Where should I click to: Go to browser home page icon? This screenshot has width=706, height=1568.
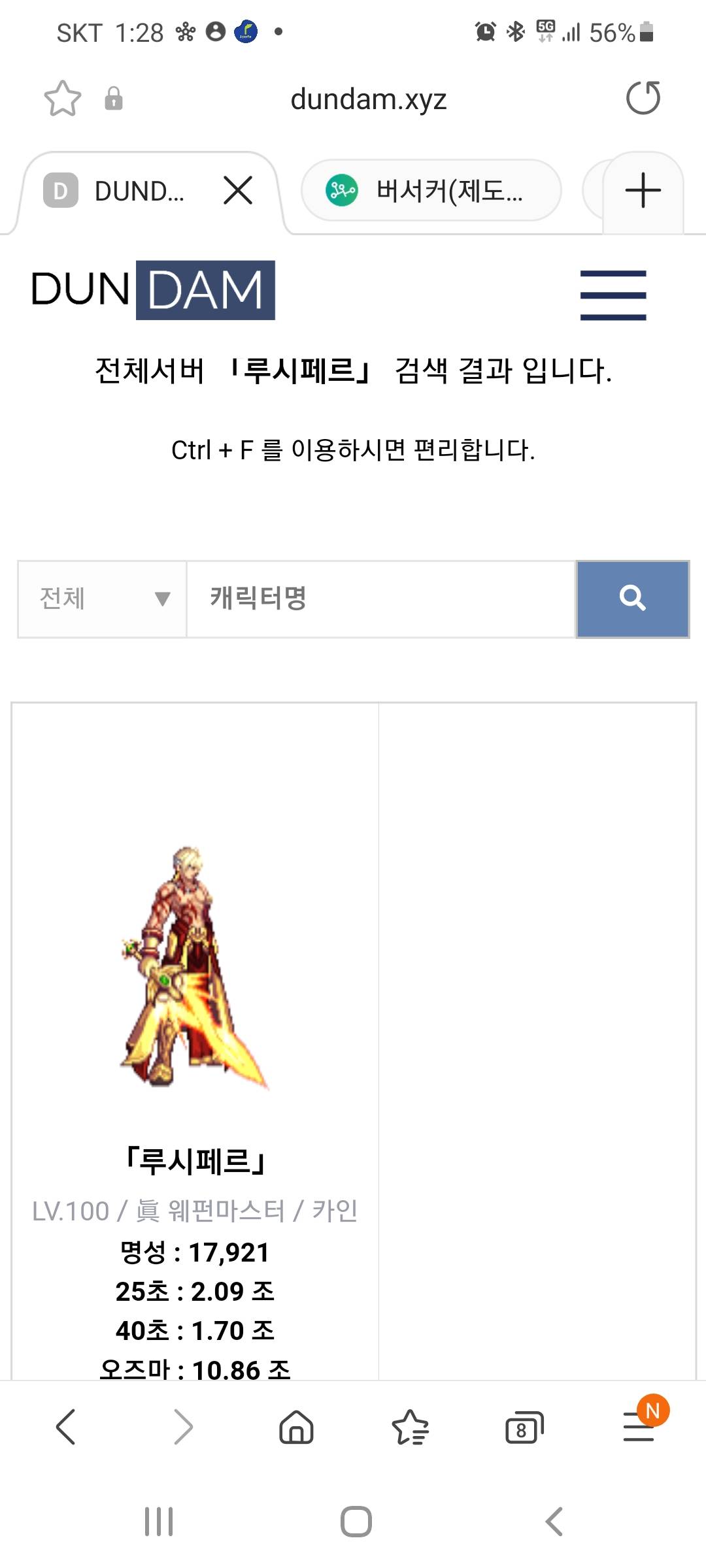click(x=296, y=1426)
